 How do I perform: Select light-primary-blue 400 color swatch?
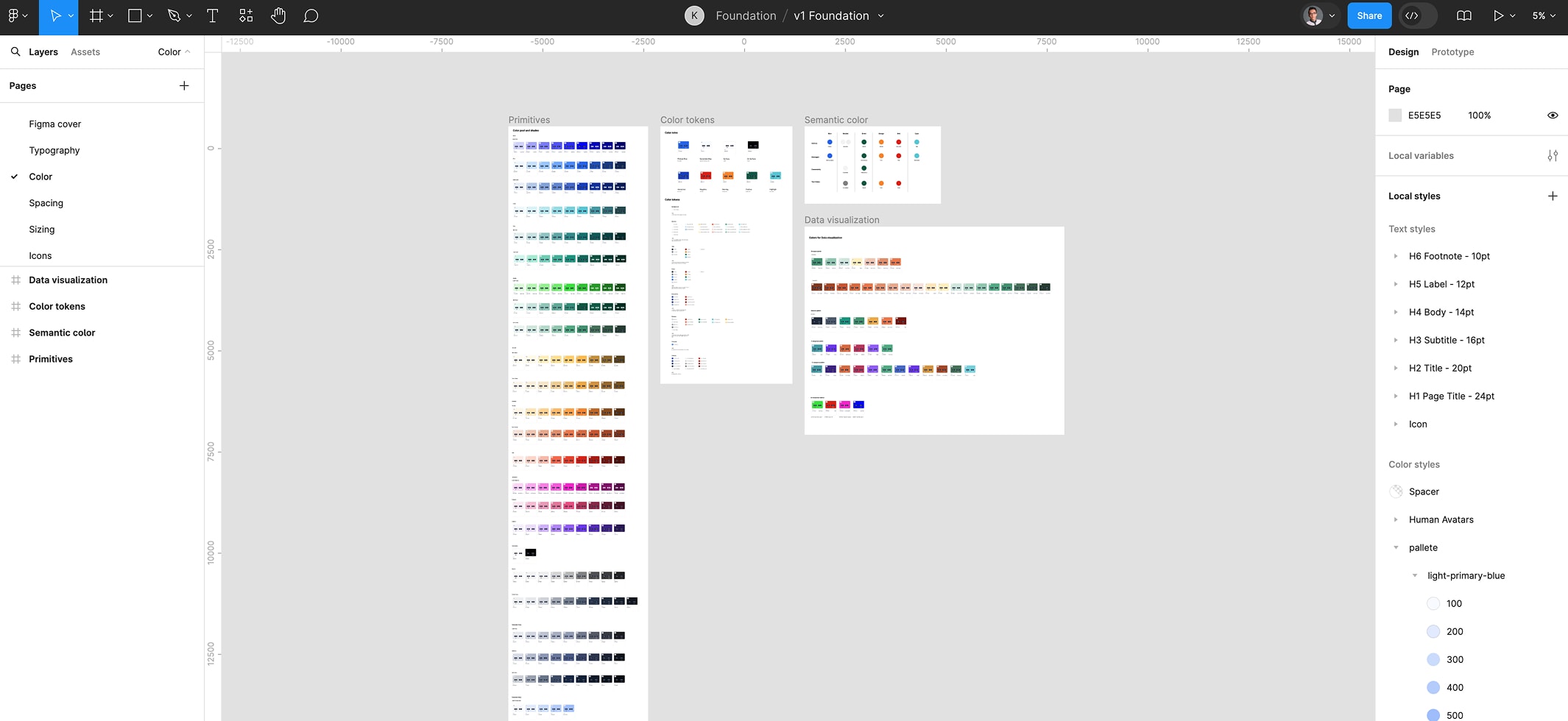1433,687
